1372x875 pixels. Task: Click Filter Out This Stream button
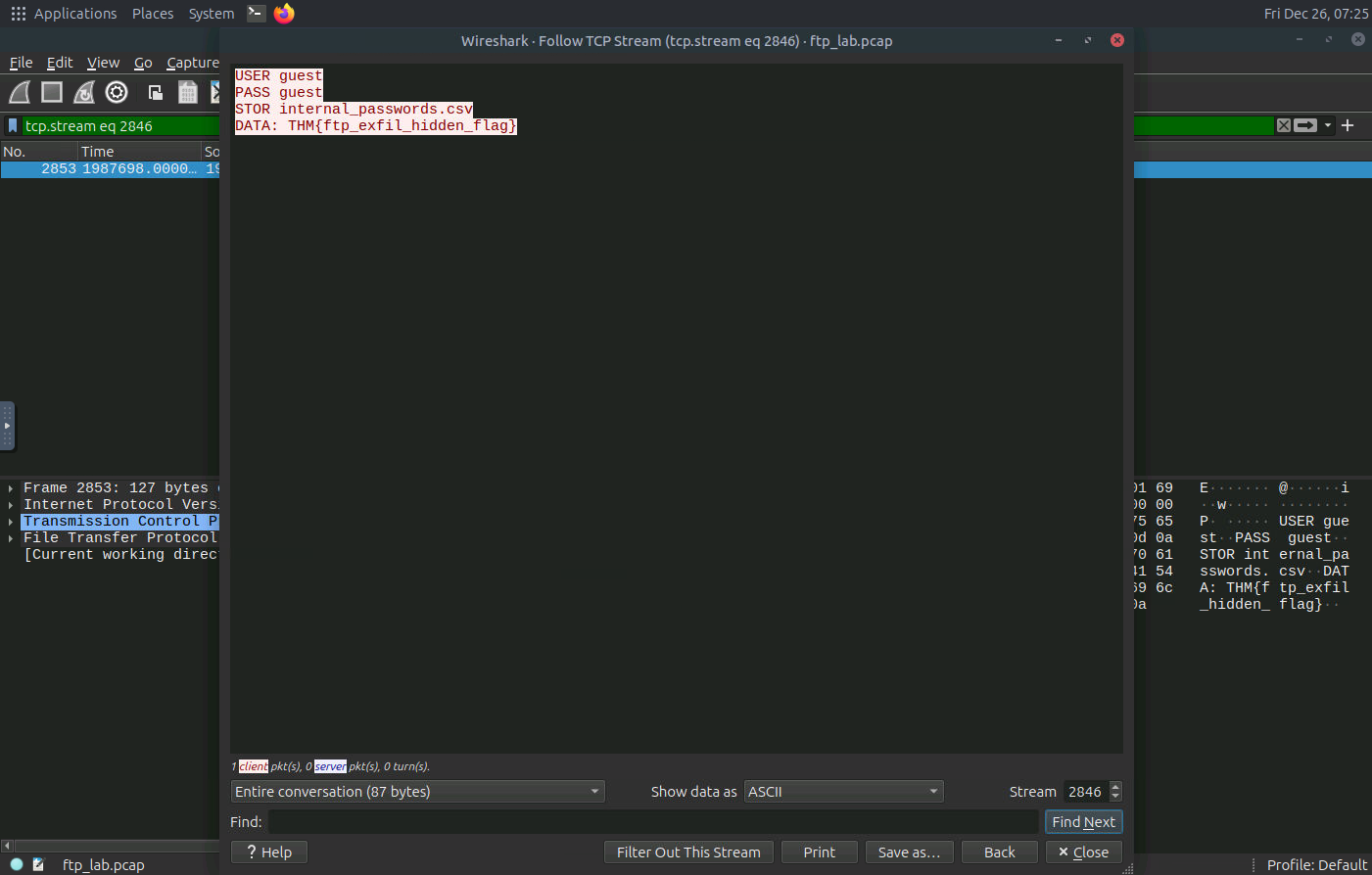coord(688,852)
